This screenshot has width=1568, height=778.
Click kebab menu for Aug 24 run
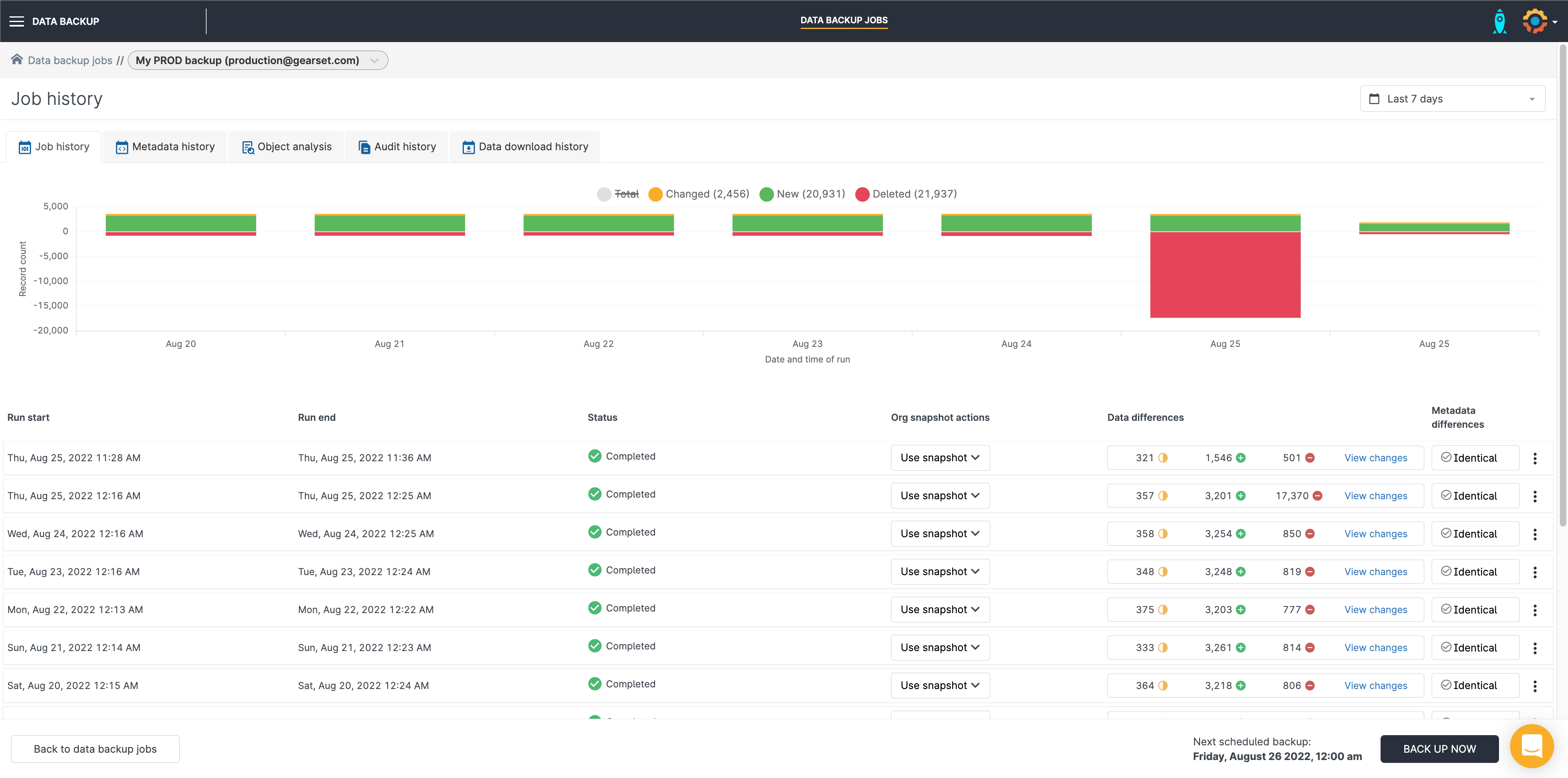click(x=1535, y=534)
